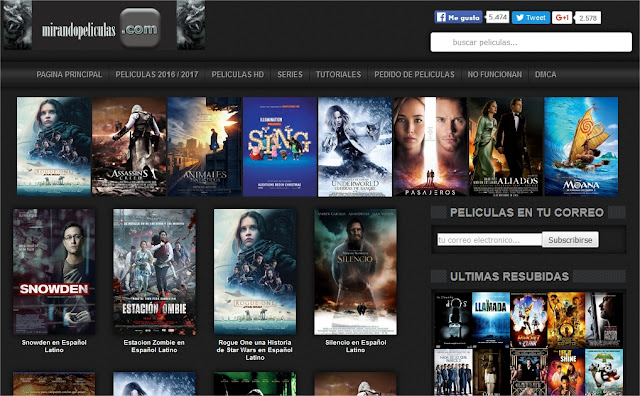Select the Underworld poster in top banner

tap(355, 147)
